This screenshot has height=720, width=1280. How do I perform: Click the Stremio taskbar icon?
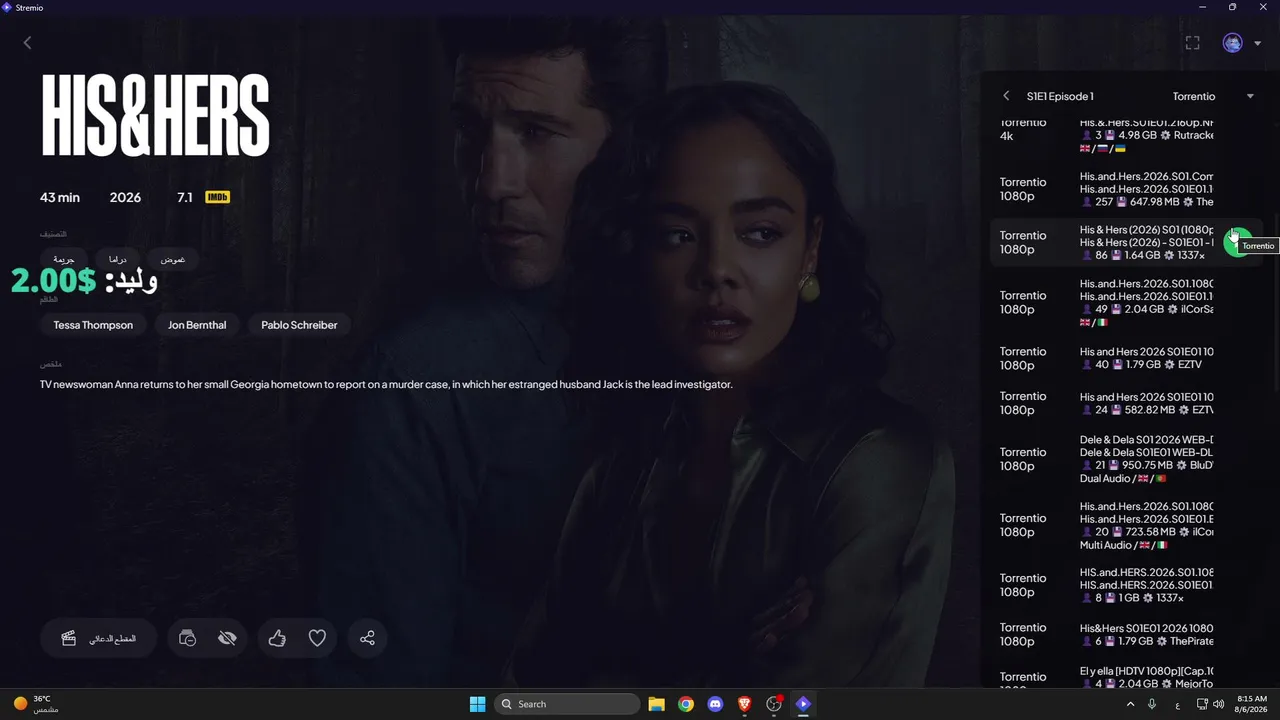pos(803,704)
